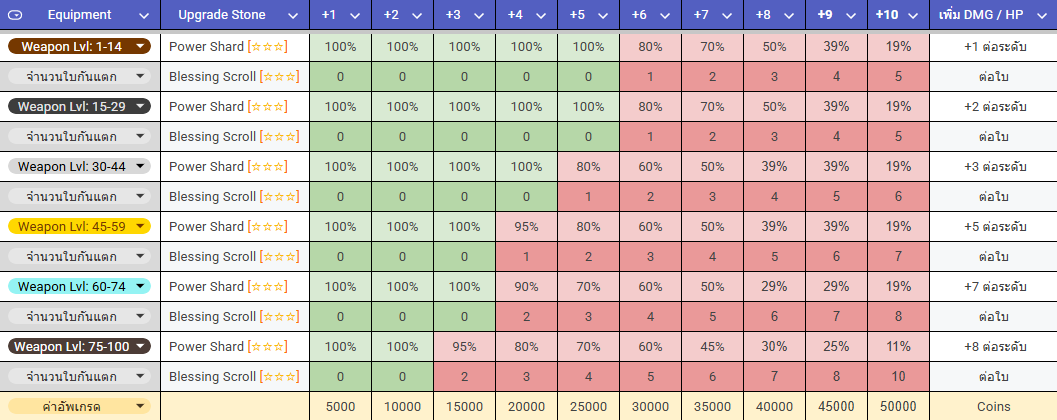Open the Weapon Lvl: 75-100 chip dropdown

(x=141, y=347)
